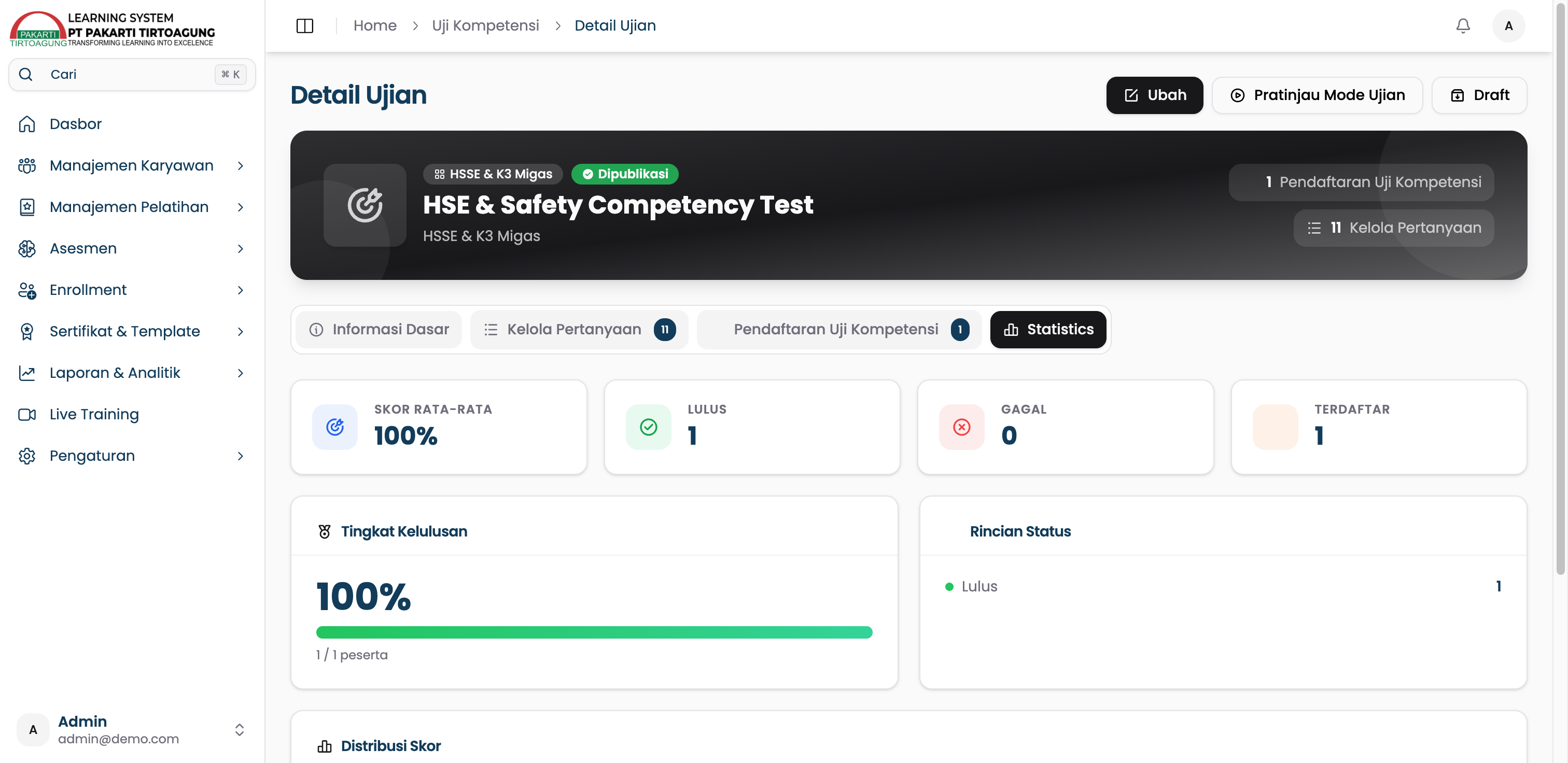The width and height of the screenshot is (1568, 763).
Task: Open the Live Training menu item
Action: [132, 414]
